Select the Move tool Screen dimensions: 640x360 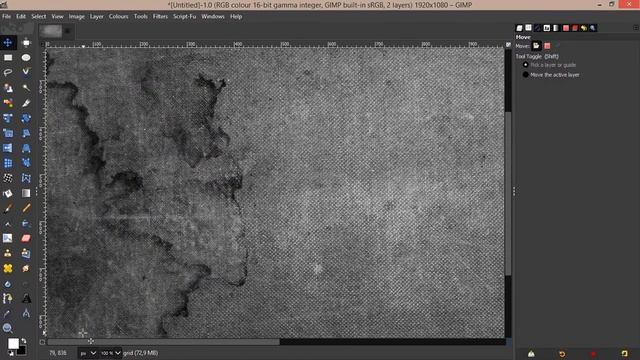click(8, 42)
